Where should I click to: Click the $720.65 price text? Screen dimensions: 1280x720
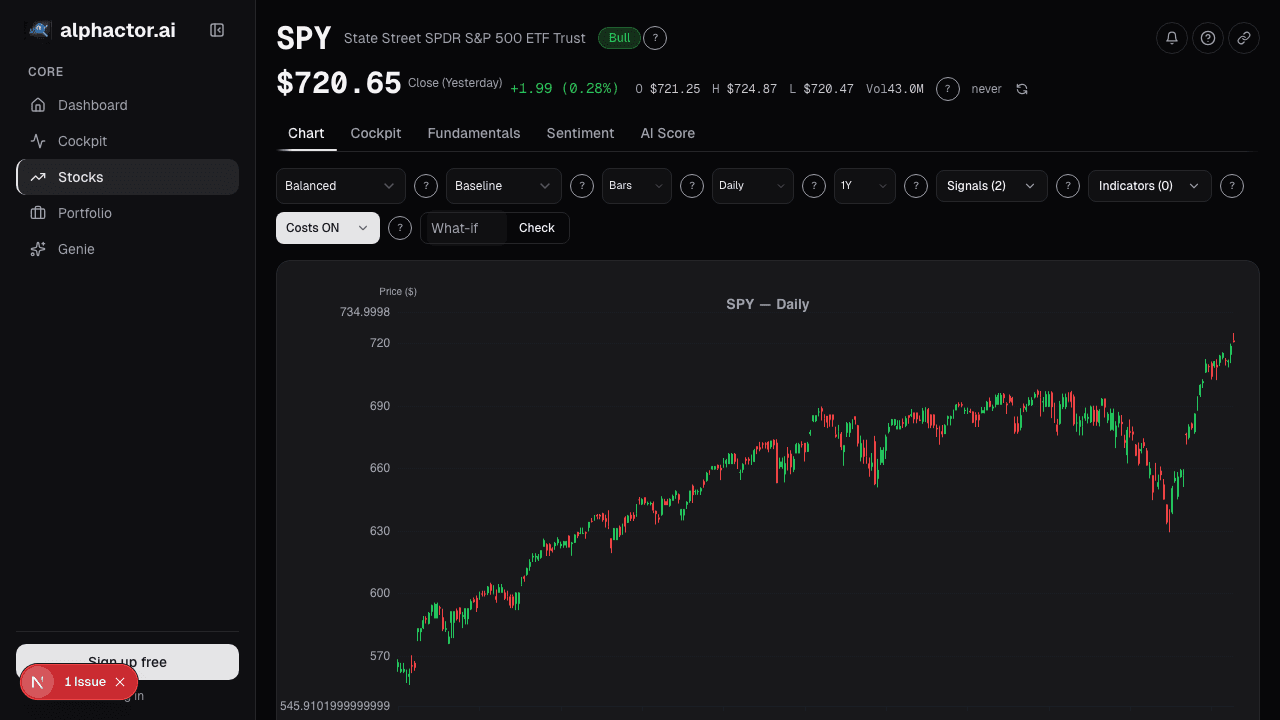[339, 84]
